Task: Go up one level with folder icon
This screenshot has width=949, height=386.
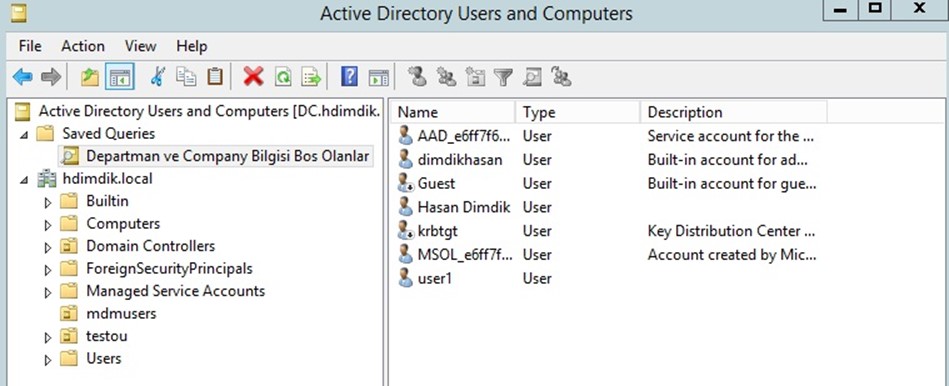Action: tap(90, 77)
